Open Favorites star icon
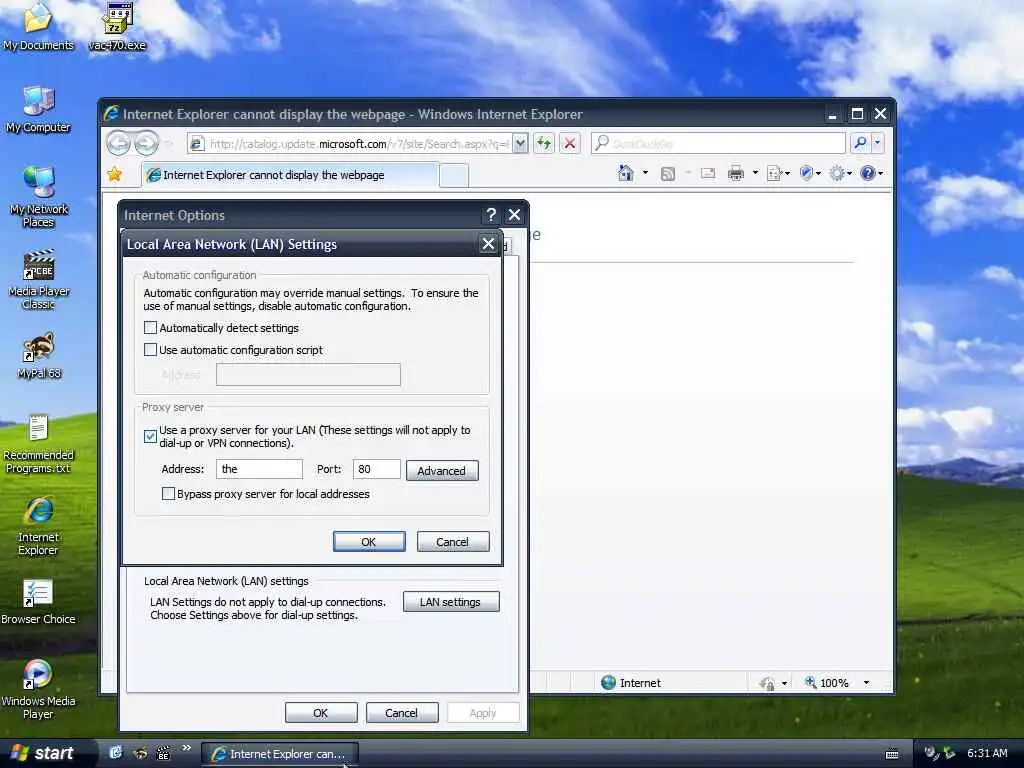Viewport: 1024px width, 768px height. click(115, 174)
